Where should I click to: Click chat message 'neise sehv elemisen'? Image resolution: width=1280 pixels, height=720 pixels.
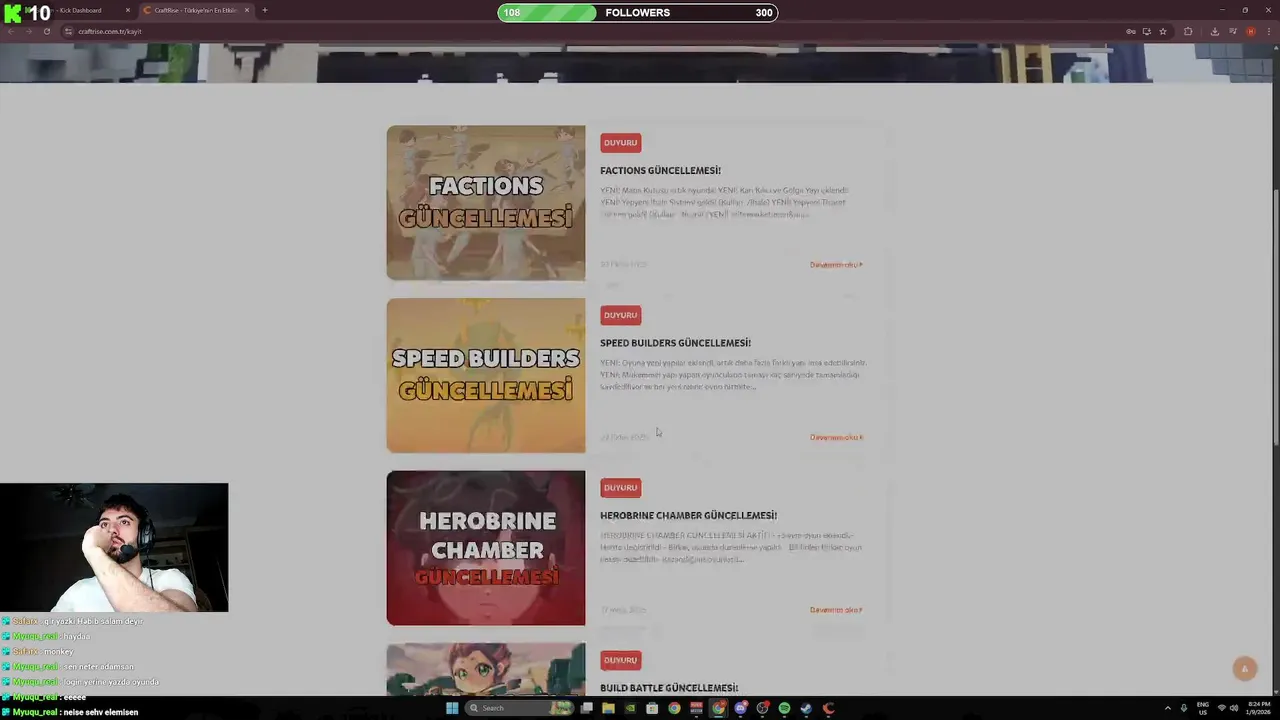100,712
